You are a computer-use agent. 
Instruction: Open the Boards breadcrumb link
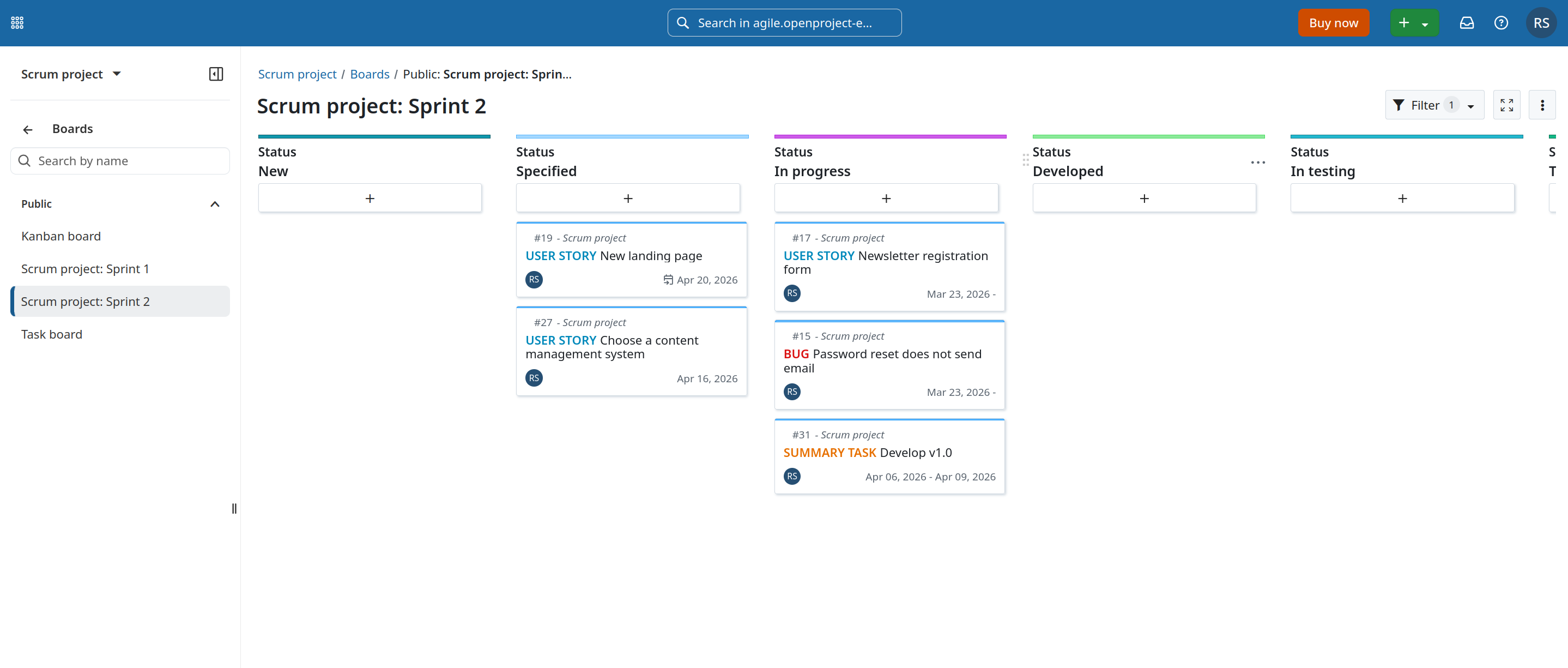pyautogui.click(x=370, y=74)
